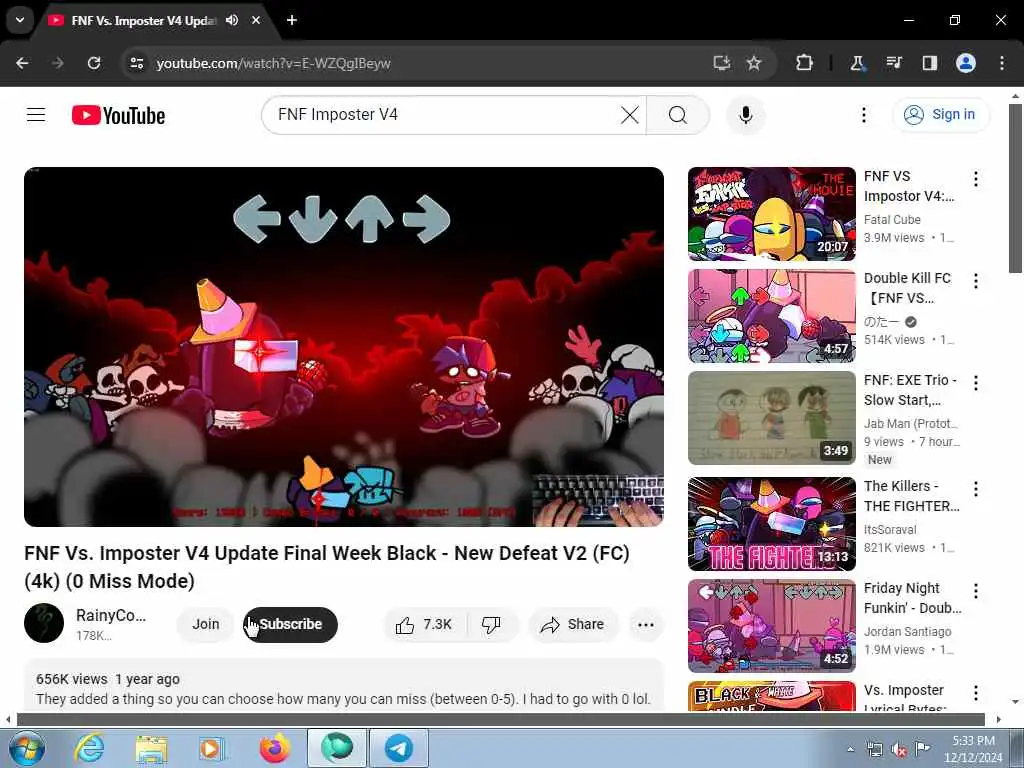The image size is (1024, 768).
Task: Open Telegram from taskbar
Action: [399, 748]
